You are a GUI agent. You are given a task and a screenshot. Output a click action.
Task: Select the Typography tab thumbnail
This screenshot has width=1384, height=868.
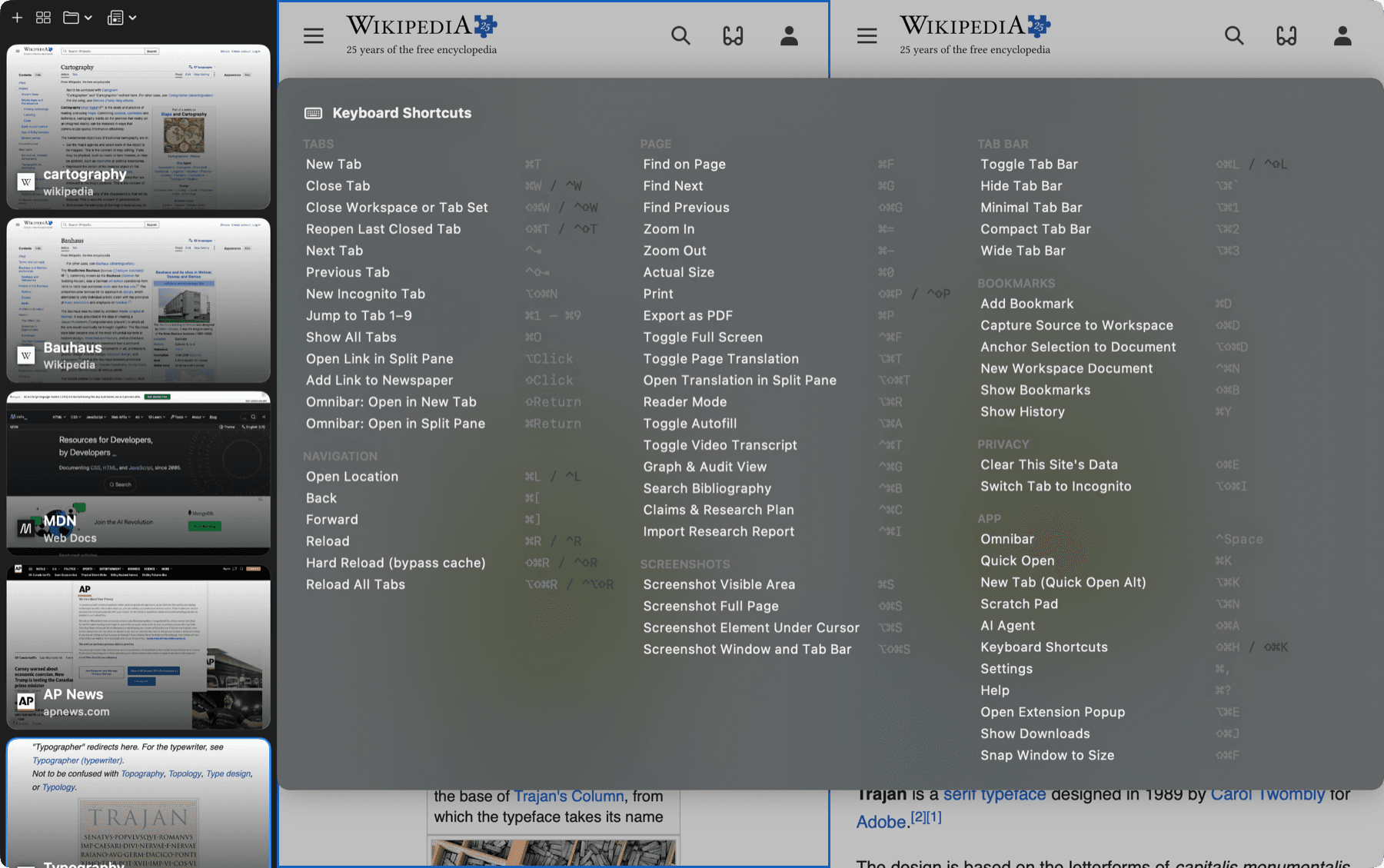tap(138, 803)
